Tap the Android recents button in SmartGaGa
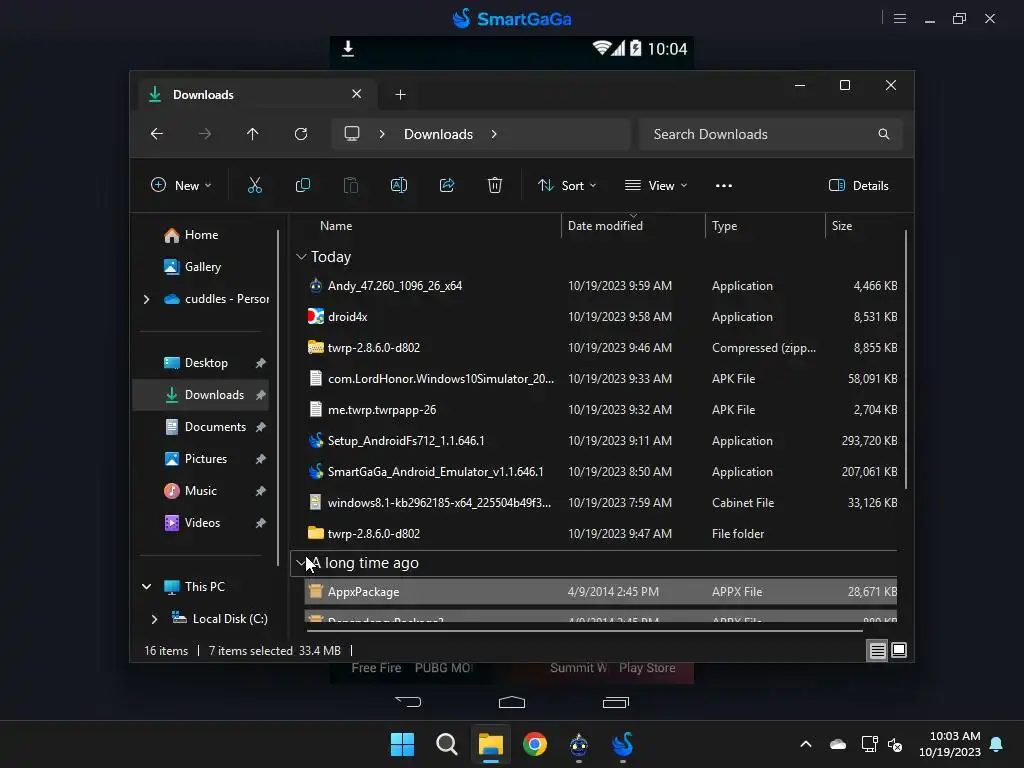The height and width of the screenshot is (768, 1024). click(x=616, y=702)
